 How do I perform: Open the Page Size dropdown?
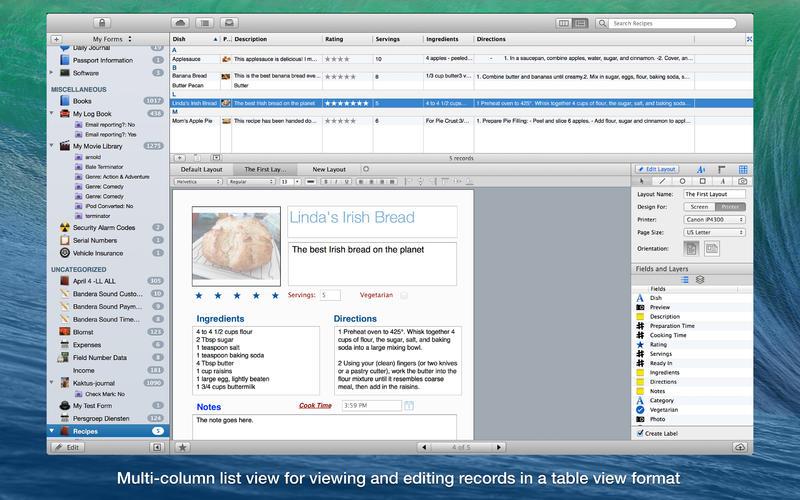(716, 231)
